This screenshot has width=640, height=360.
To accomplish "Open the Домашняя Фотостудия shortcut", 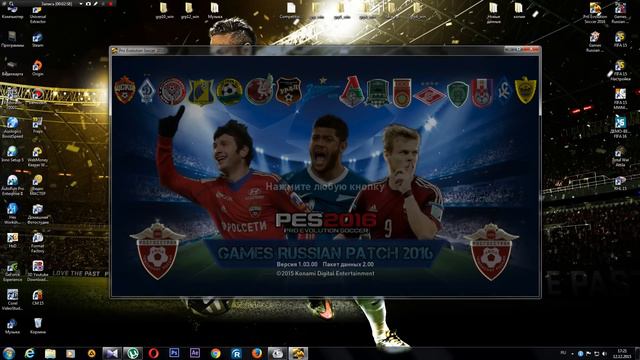I will [38, 213].
